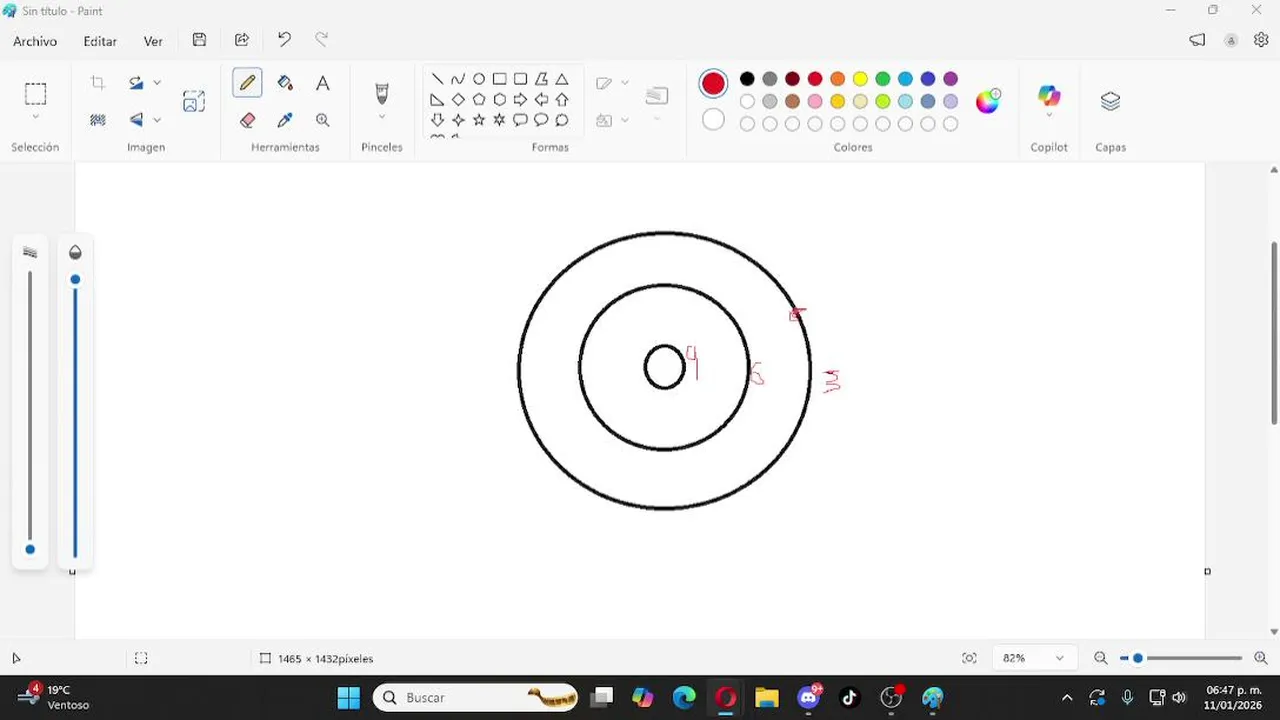Expand the Flip dropdown arrow
This screenshot has width=1280, height=720.
point(157,120)
